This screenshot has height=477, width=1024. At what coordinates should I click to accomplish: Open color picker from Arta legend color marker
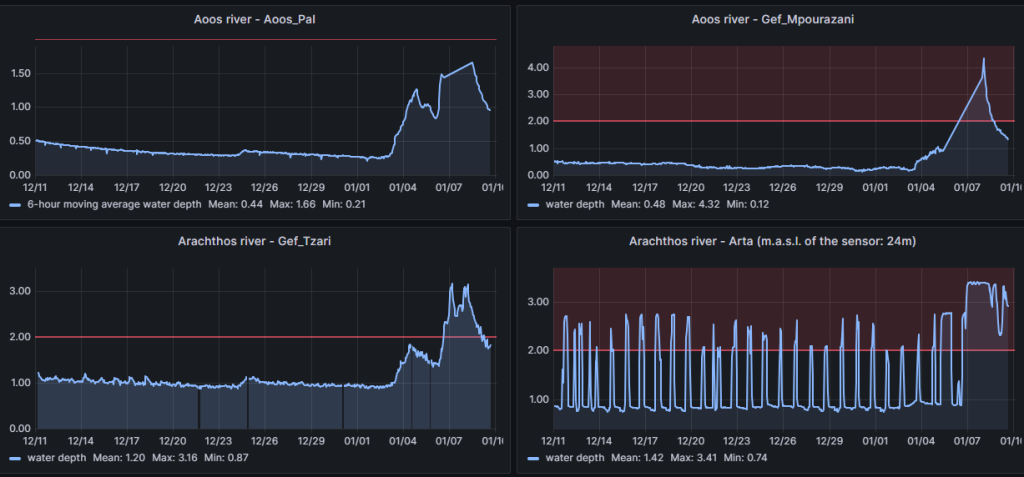(x=532, y=457)
